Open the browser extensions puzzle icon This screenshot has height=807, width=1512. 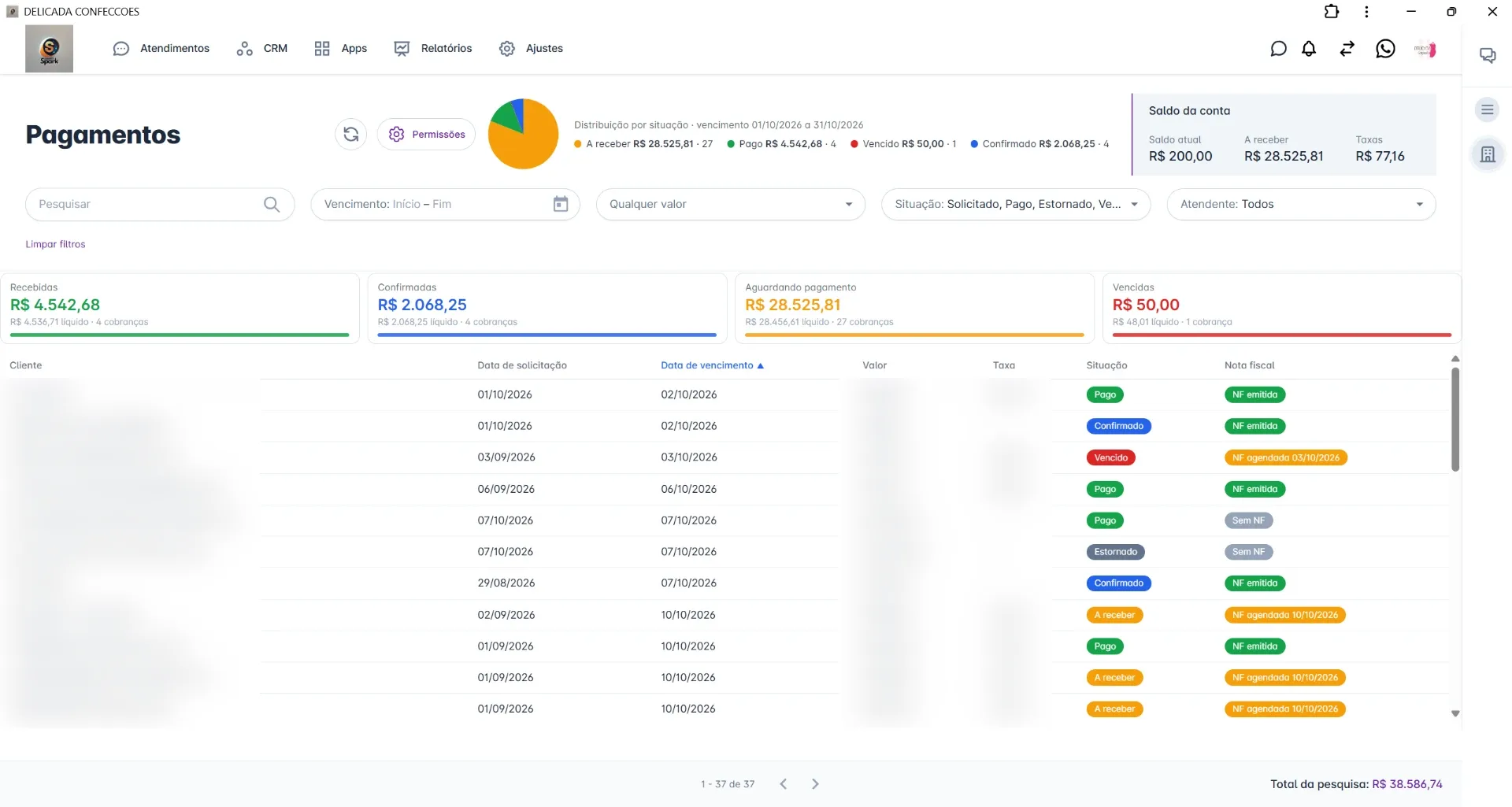pyautogui.click(x=1332, y=12)
